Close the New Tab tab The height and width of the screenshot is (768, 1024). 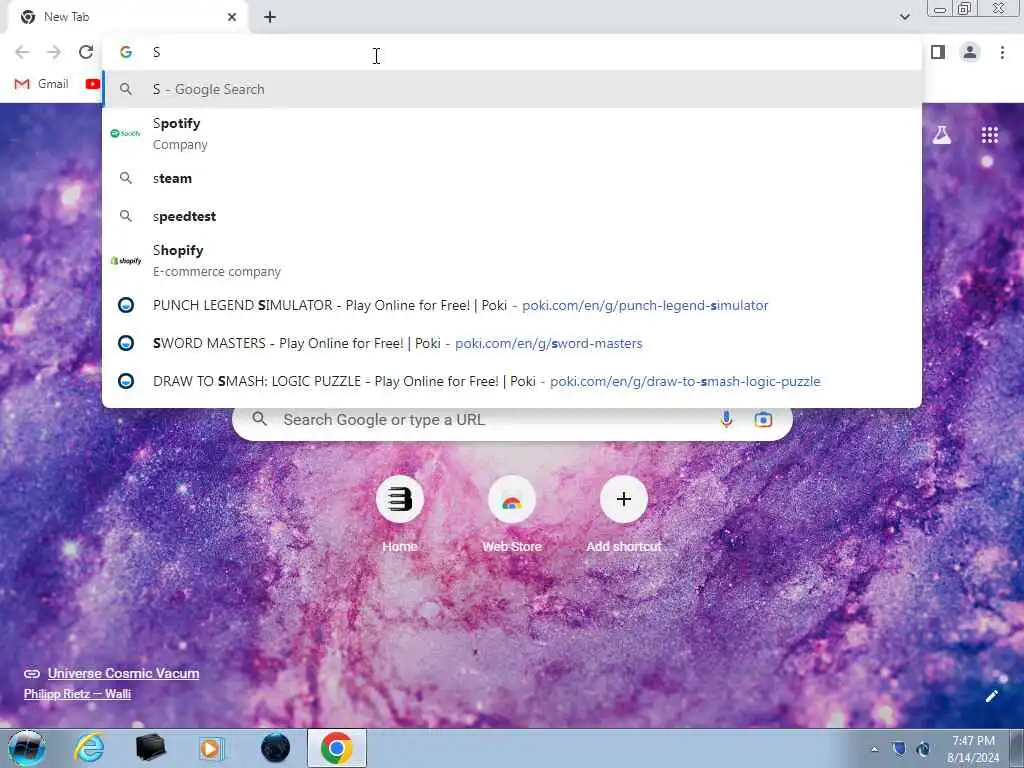(x=232, y=17)
